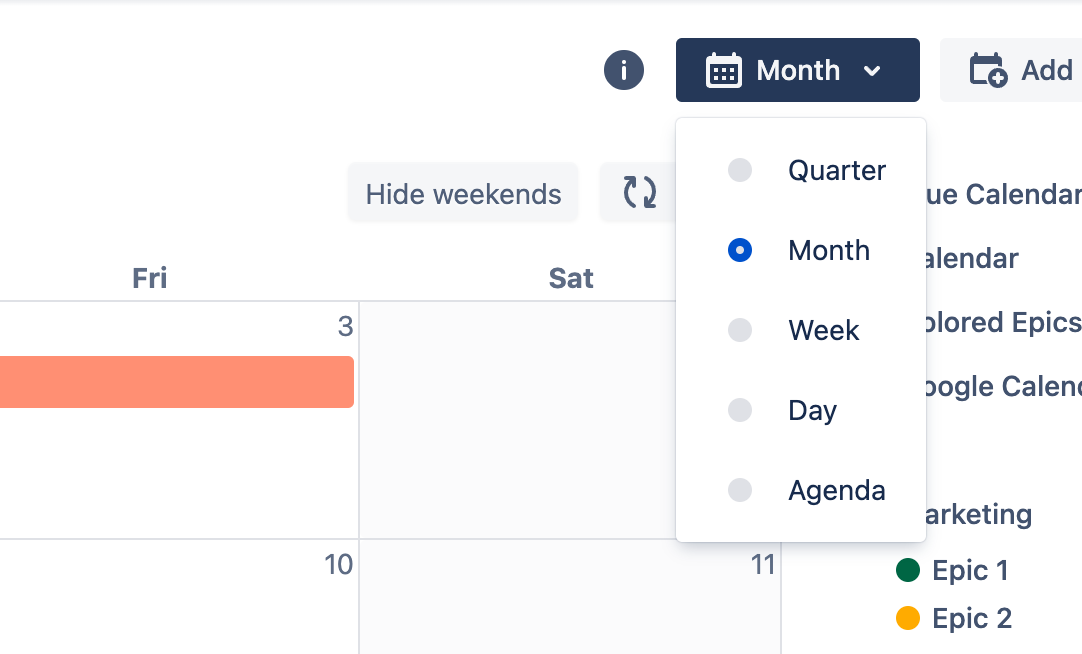Click the add calendar plus icon
This screenshot has height=654, width=1082.
tap(988, 71)
